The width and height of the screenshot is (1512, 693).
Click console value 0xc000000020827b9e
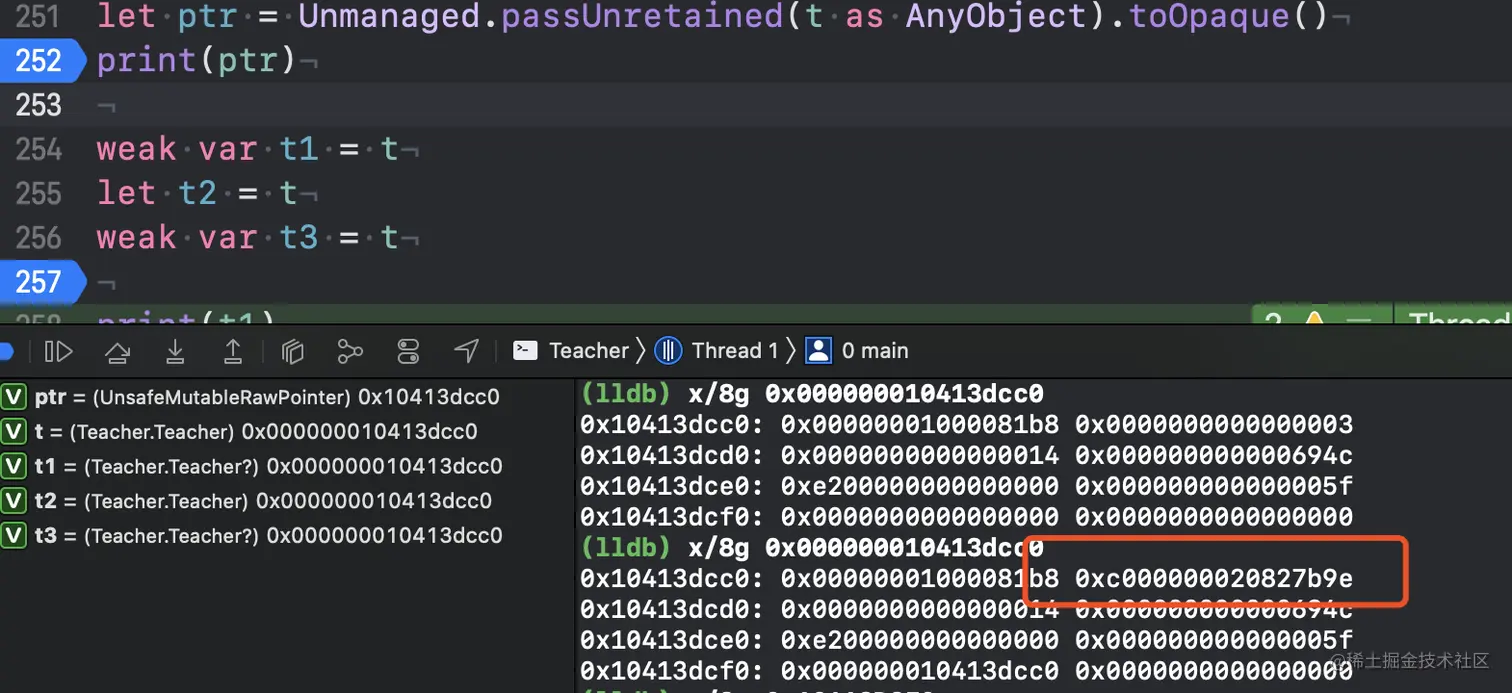click(1214, 578)
